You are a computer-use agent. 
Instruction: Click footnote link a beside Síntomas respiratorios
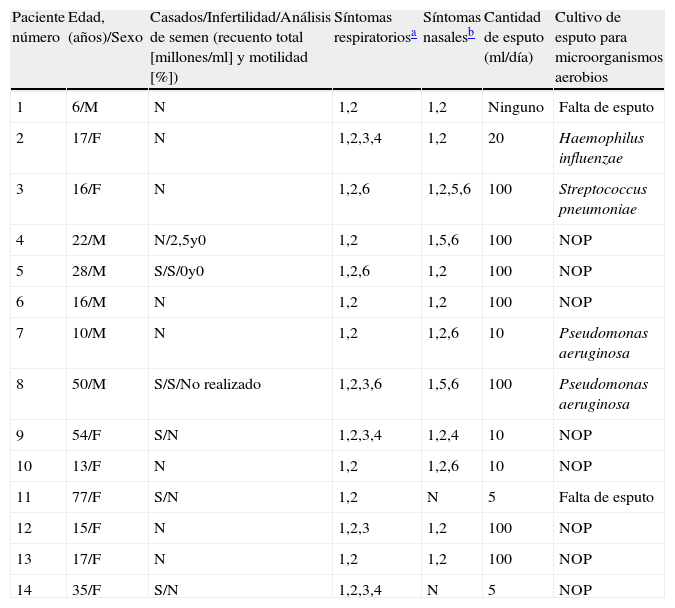(413, 35)
